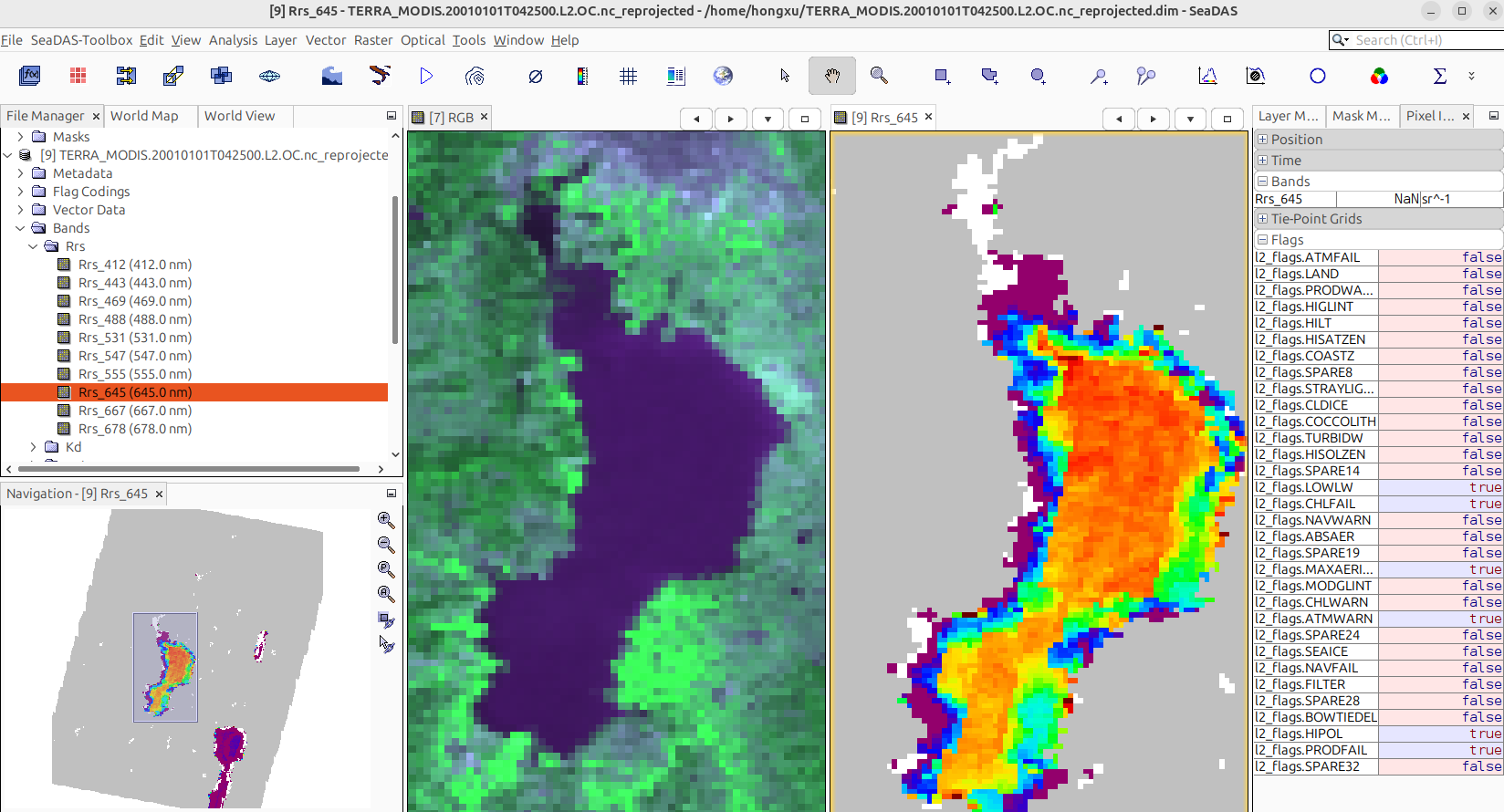Expand the Flag Codings folder
This screenshot has height=812, width=1504.
[20, 192]
